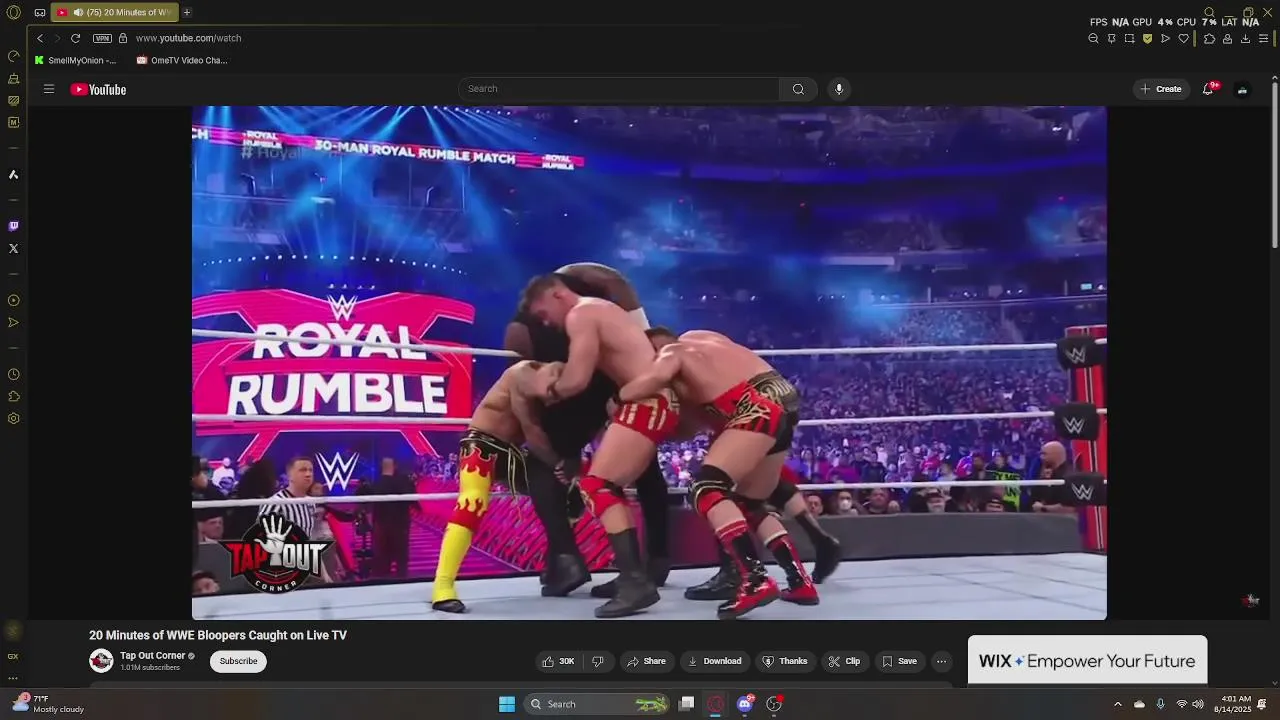Image resolution: width=1280 pixels, height=720 pixels.
Task: Open the Opera GX main menu logo
Action: coord(14,12)
